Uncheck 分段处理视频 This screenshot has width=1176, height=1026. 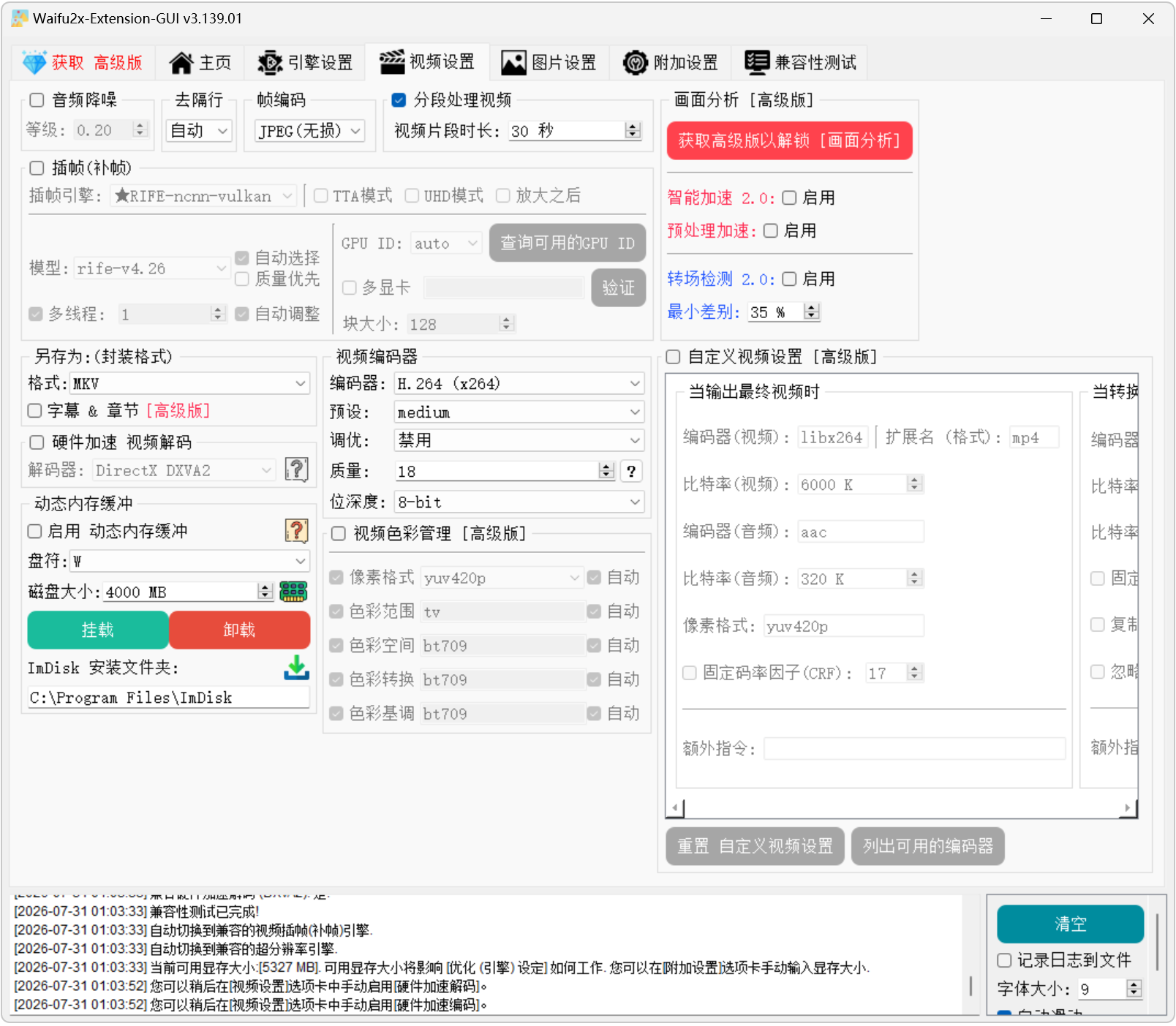point(399,100)
